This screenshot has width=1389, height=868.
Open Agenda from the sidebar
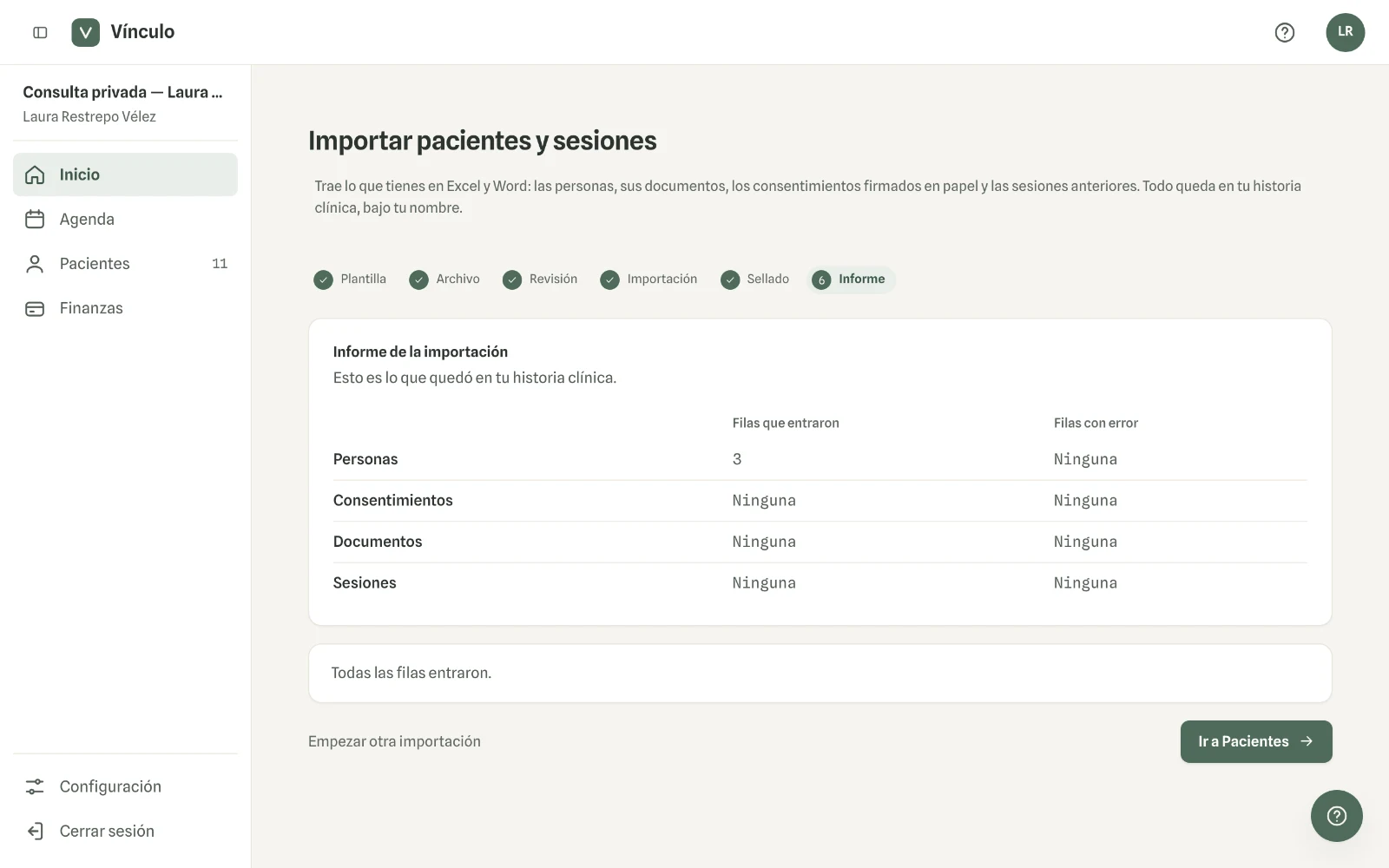coord(125,219)
